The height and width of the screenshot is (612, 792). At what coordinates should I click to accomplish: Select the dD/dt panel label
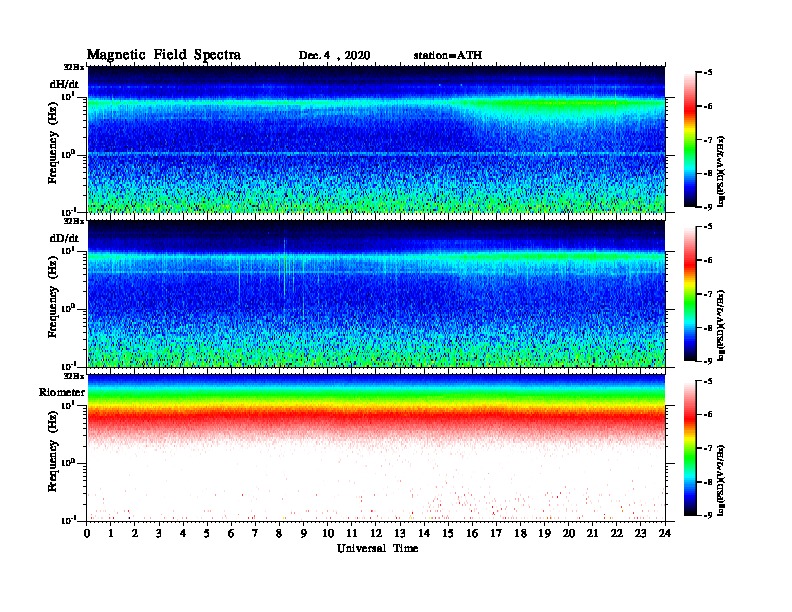click(64, 238)
